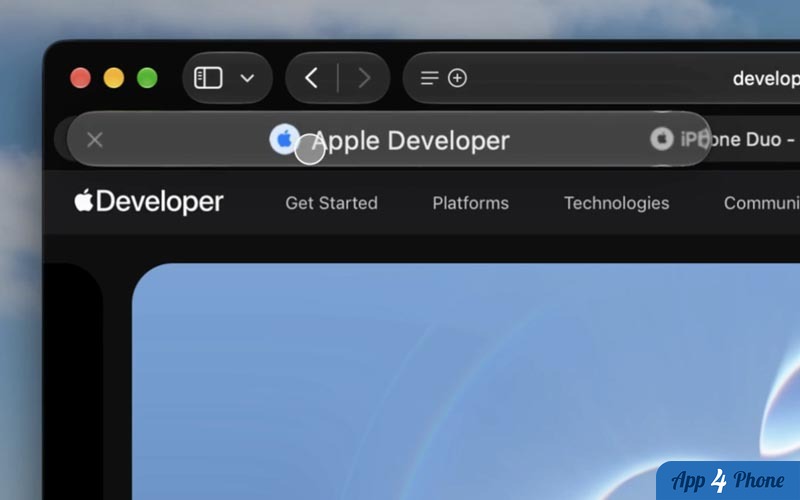800x500 pixels.
Task: Focus the address bar showing develop
Action: click(602, 78)
